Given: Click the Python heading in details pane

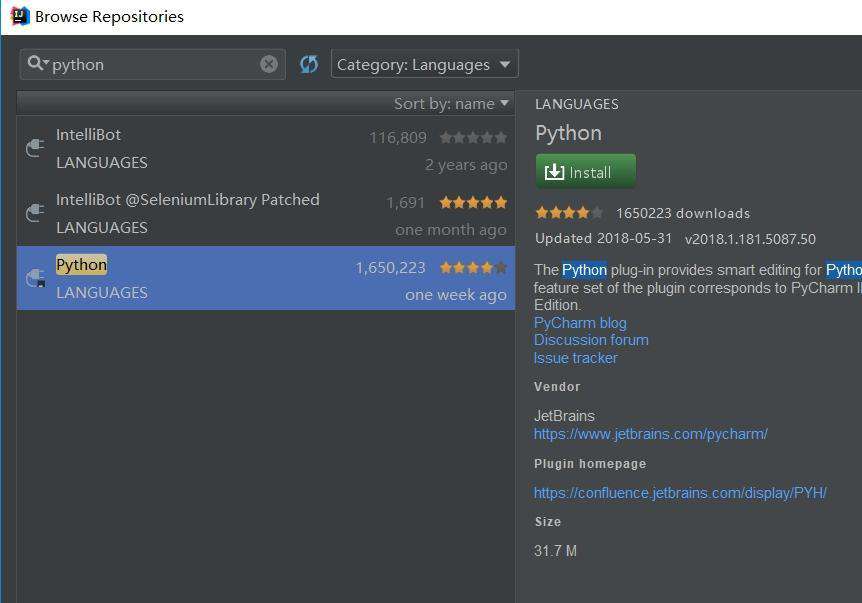Looking at the screenshot, I should pos(568,134).
